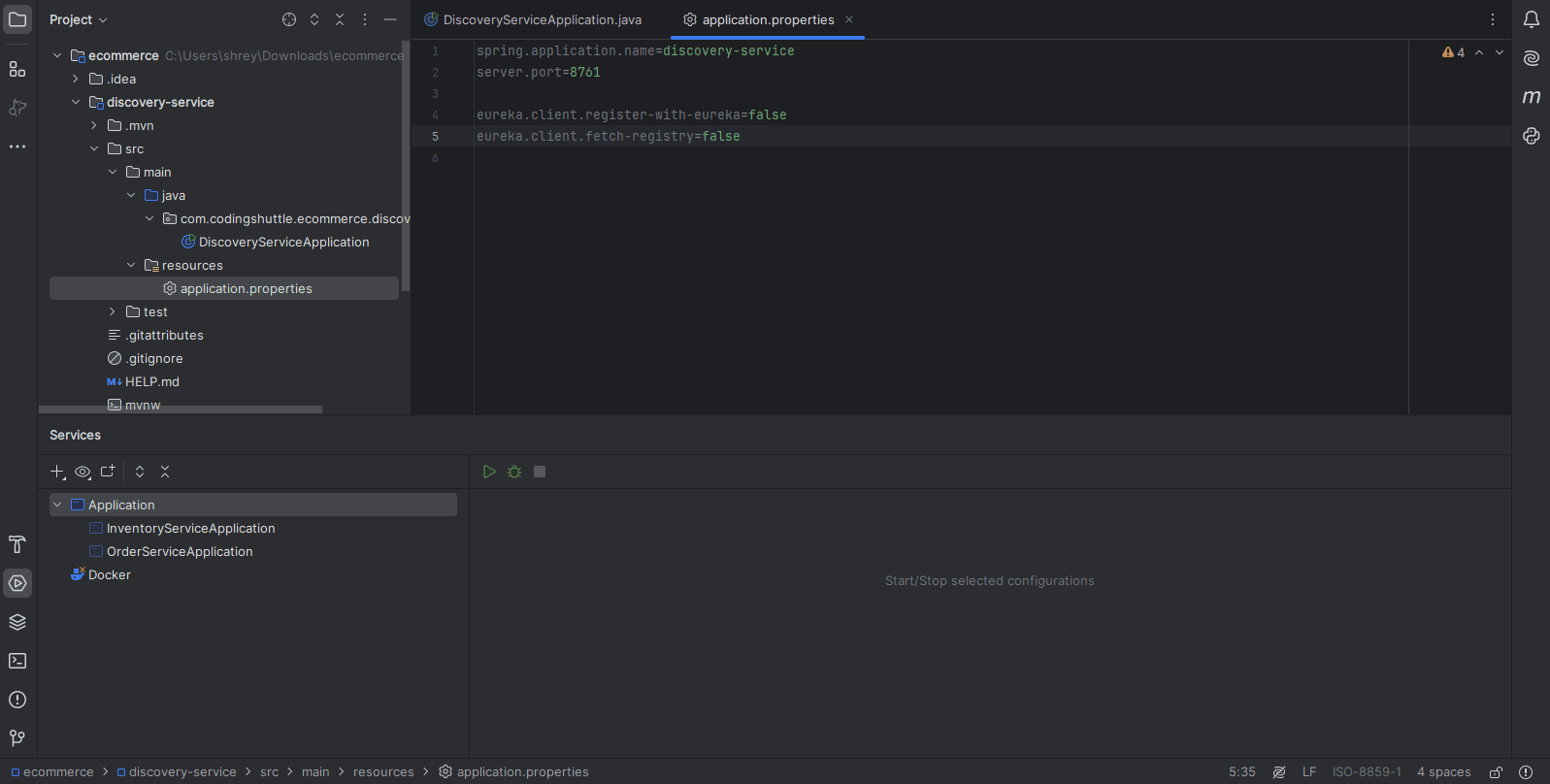
Task: Collapse the ecommerce root folder
Action: pyautogui.click(x=57, y=55)
